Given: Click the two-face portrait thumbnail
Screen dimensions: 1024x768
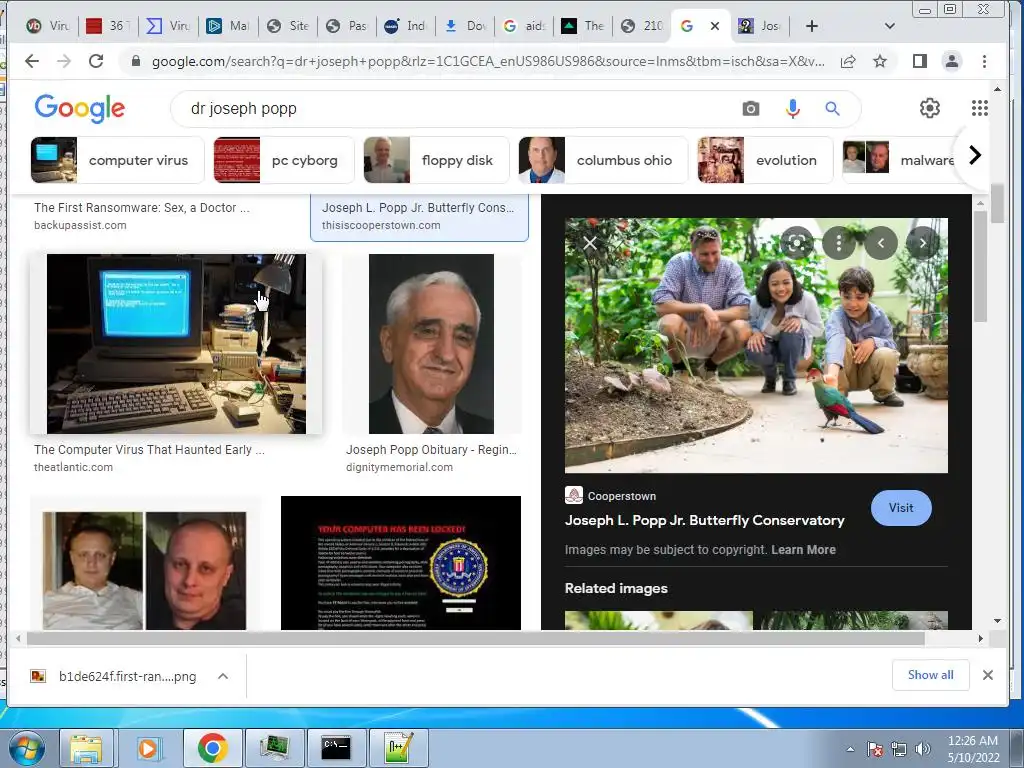Looking at the screenshot, I should point(144,571).
